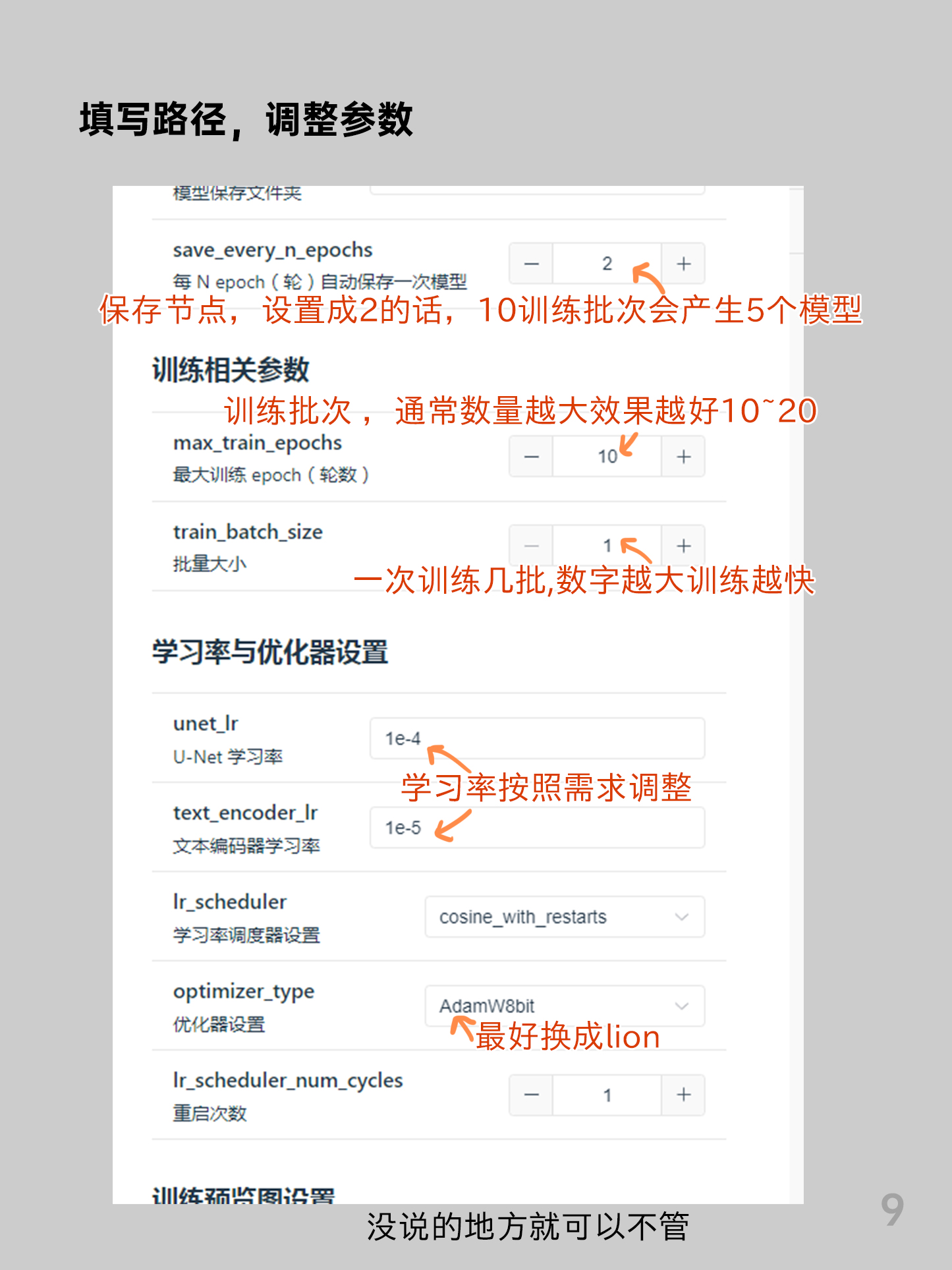Increase save_every_n_epochs with the plus button
The width and height of the screenshot is (952, 1270).
pos(683,264)
